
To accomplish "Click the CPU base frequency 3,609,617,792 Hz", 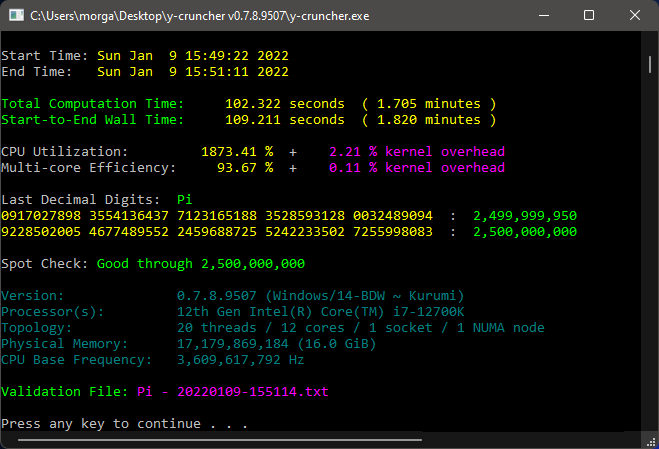I will pos(240,360).
